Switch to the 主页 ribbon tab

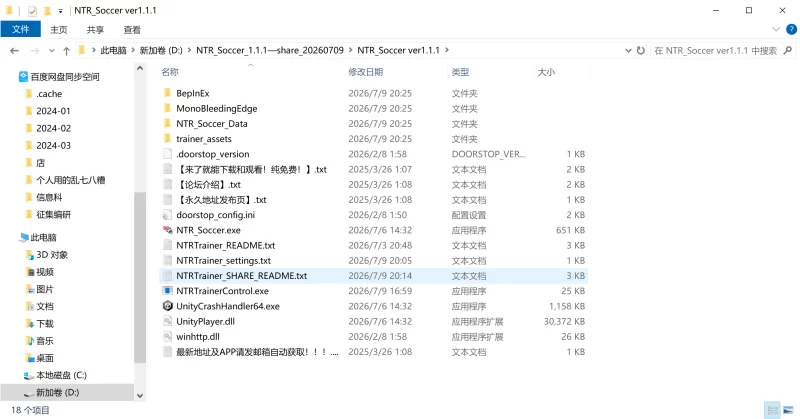tap(59, 30)
